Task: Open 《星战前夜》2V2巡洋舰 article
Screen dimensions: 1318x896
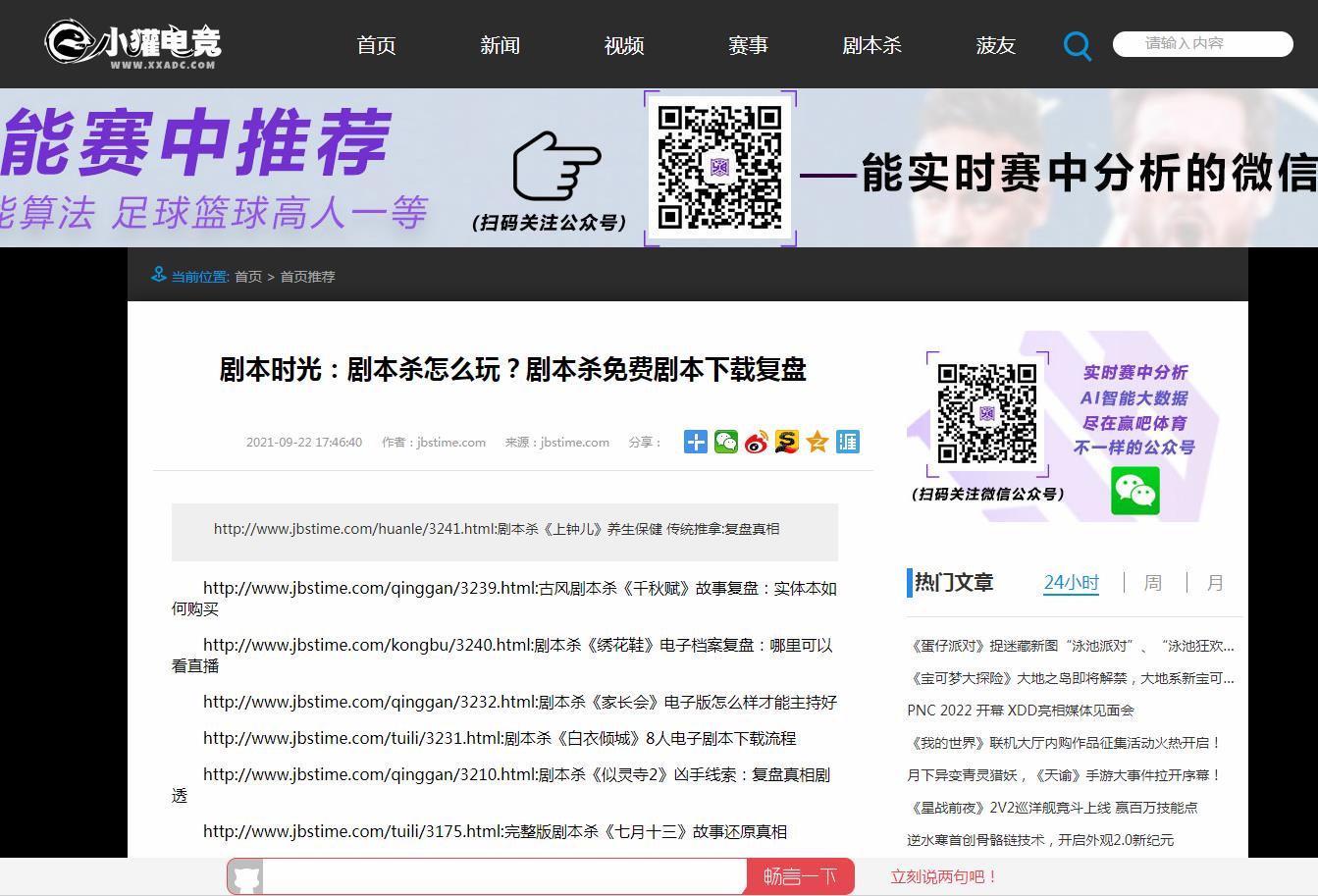Action: click(x=1053, y=808)
